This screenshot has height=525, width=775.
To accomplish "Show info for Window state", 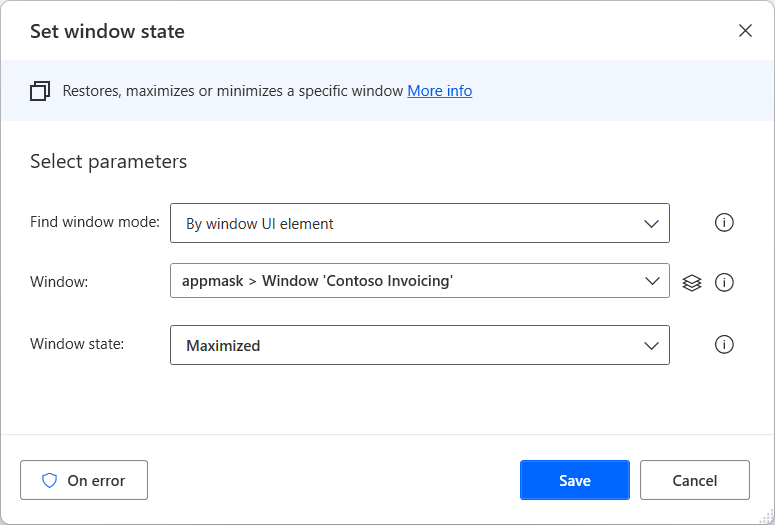I will [724, 345].
